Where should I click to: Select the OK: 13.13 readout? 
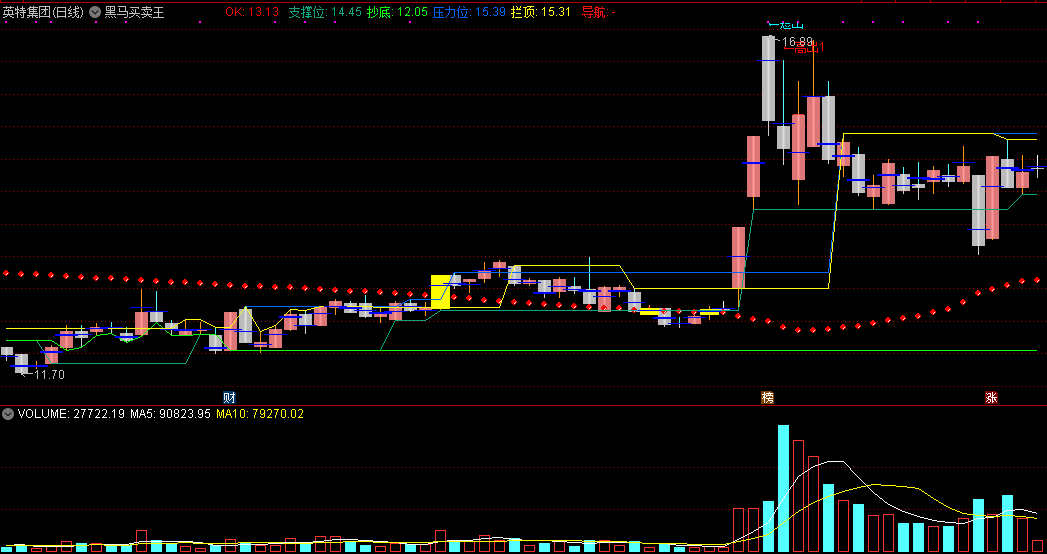(x=252, y=12)
